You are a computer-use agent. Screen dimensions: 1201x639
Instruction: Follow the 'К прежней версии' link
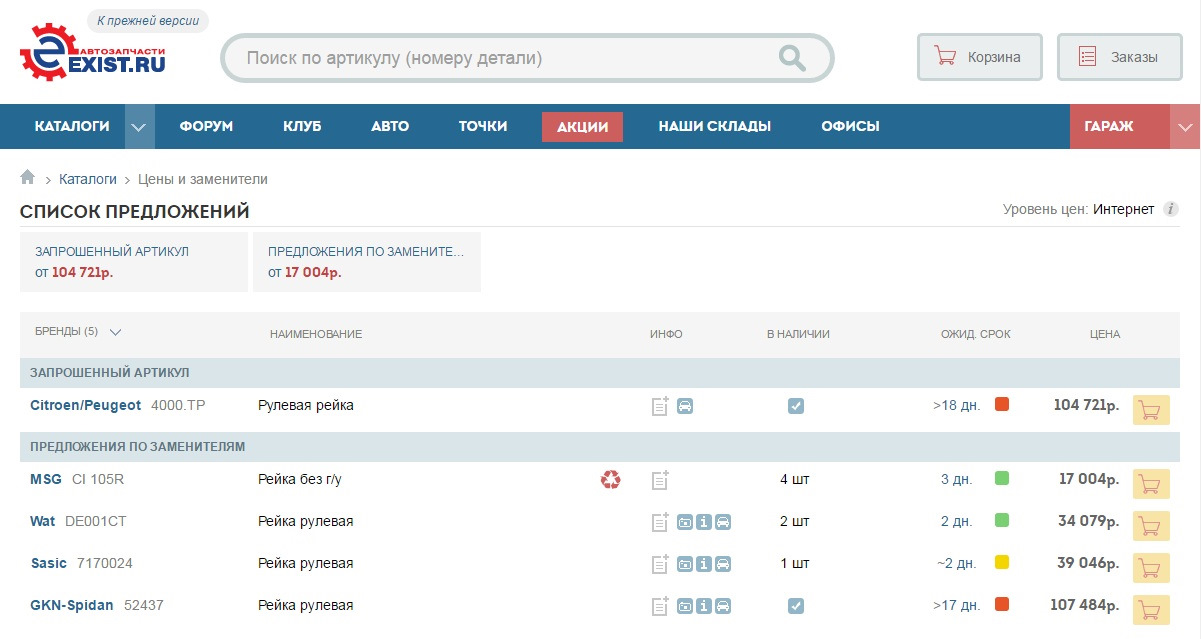coord(148,21)
